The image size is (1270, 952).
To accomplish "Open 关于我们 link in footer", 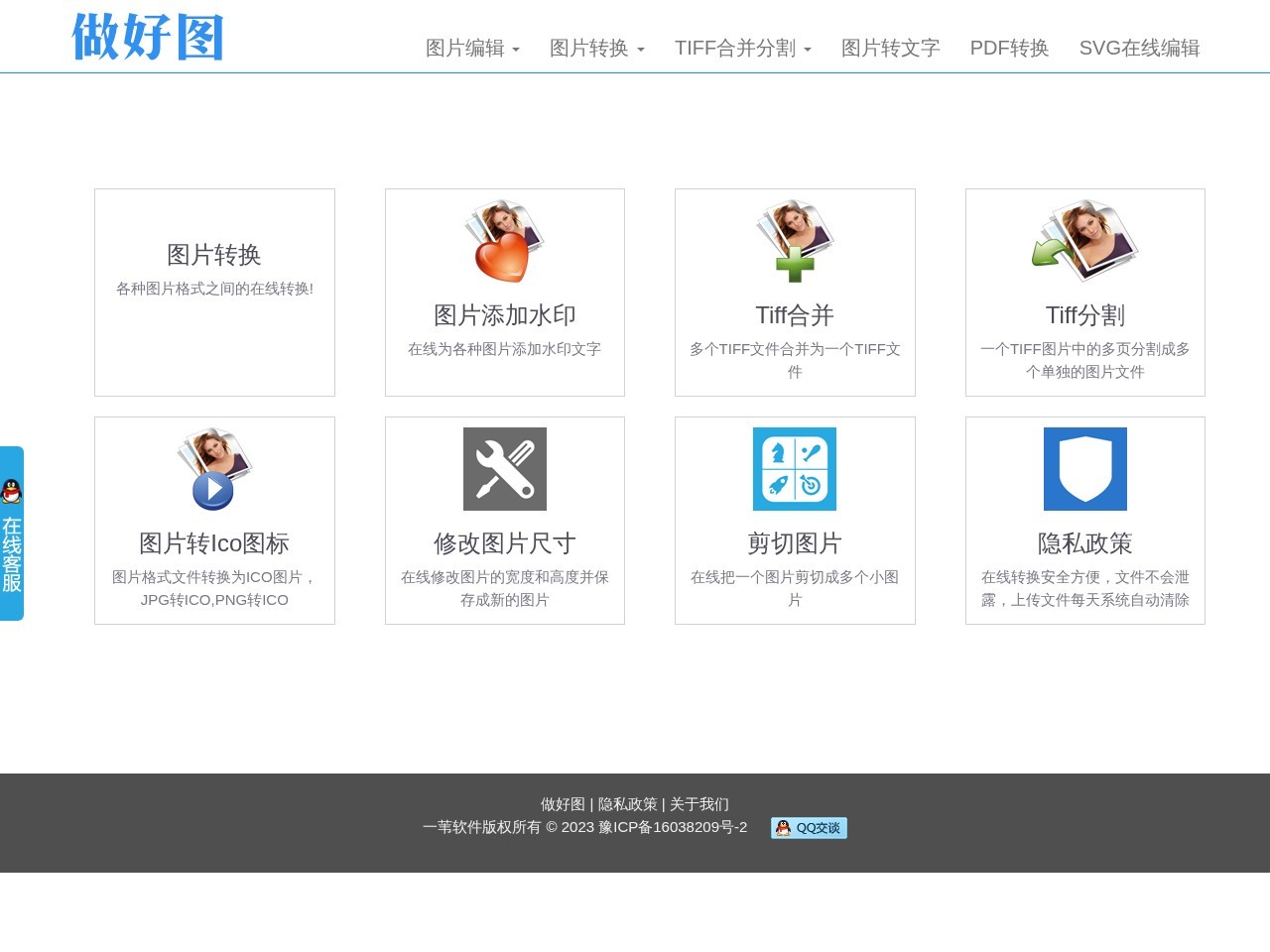I will (x=699, y=804).
